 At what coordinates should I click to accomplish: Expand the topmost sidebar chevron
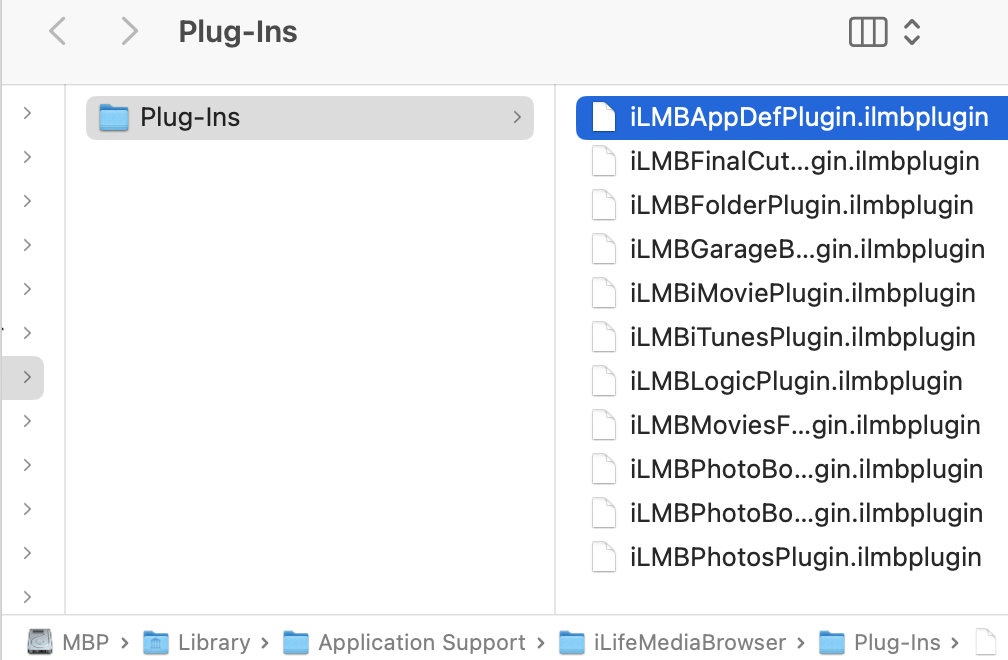click(x=26, y=114)
